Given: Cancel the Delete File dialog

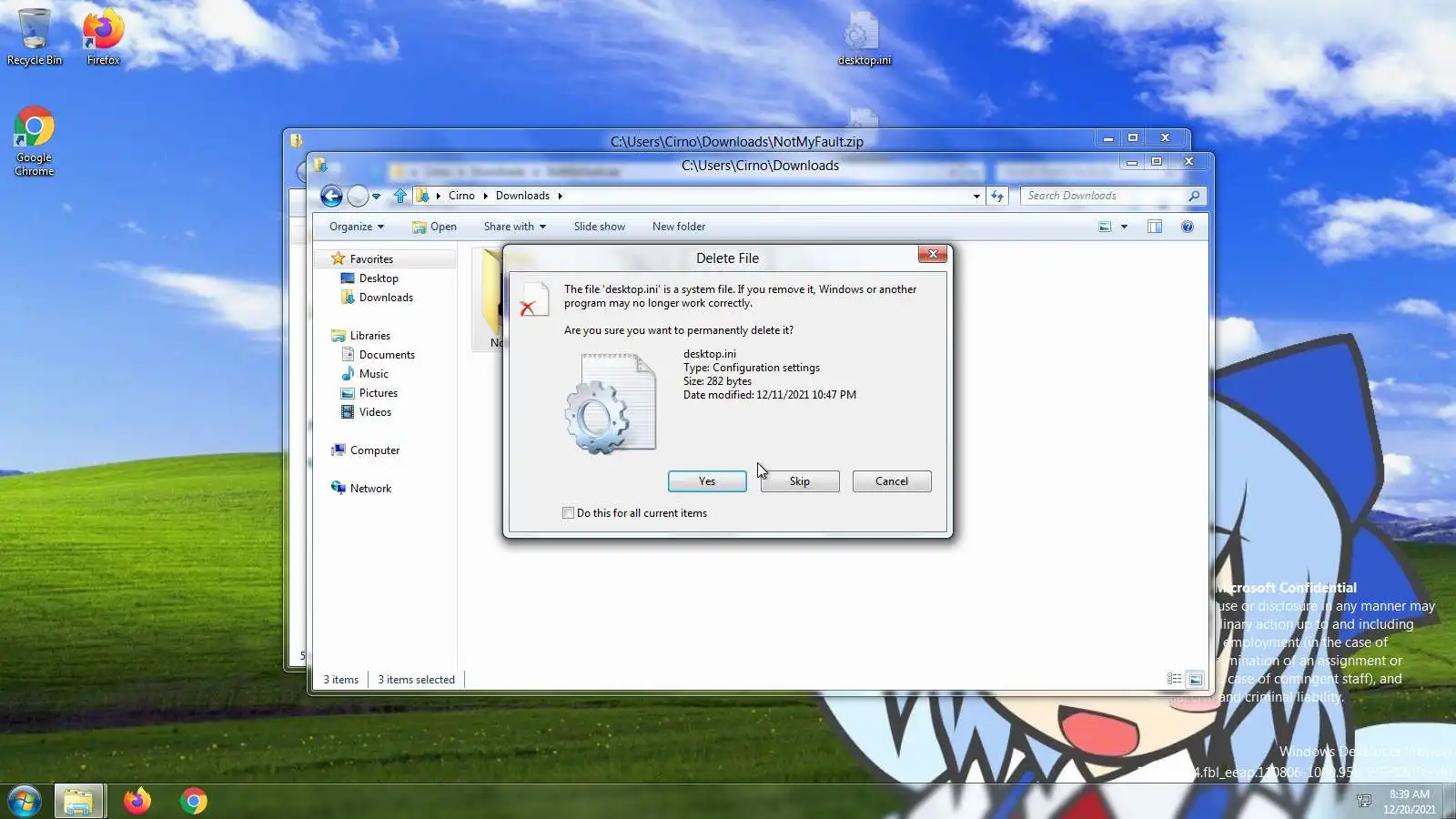Looking at the screenshot, I should (892, 481).
